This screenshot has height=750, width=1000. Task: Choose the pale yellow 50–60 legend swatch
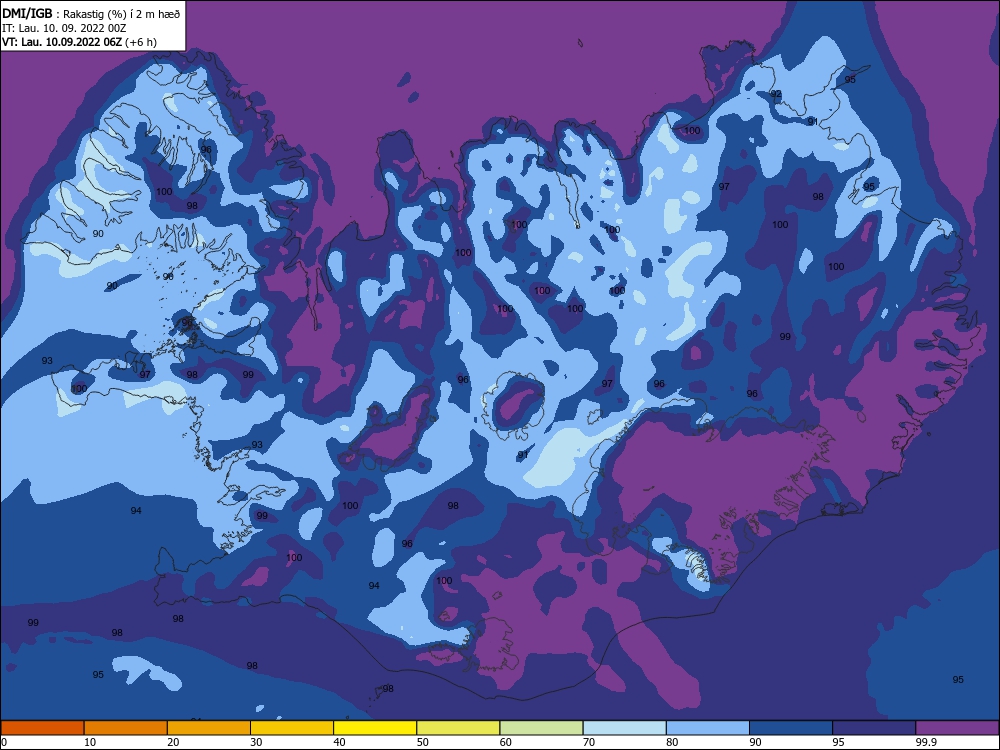point(458,728)
